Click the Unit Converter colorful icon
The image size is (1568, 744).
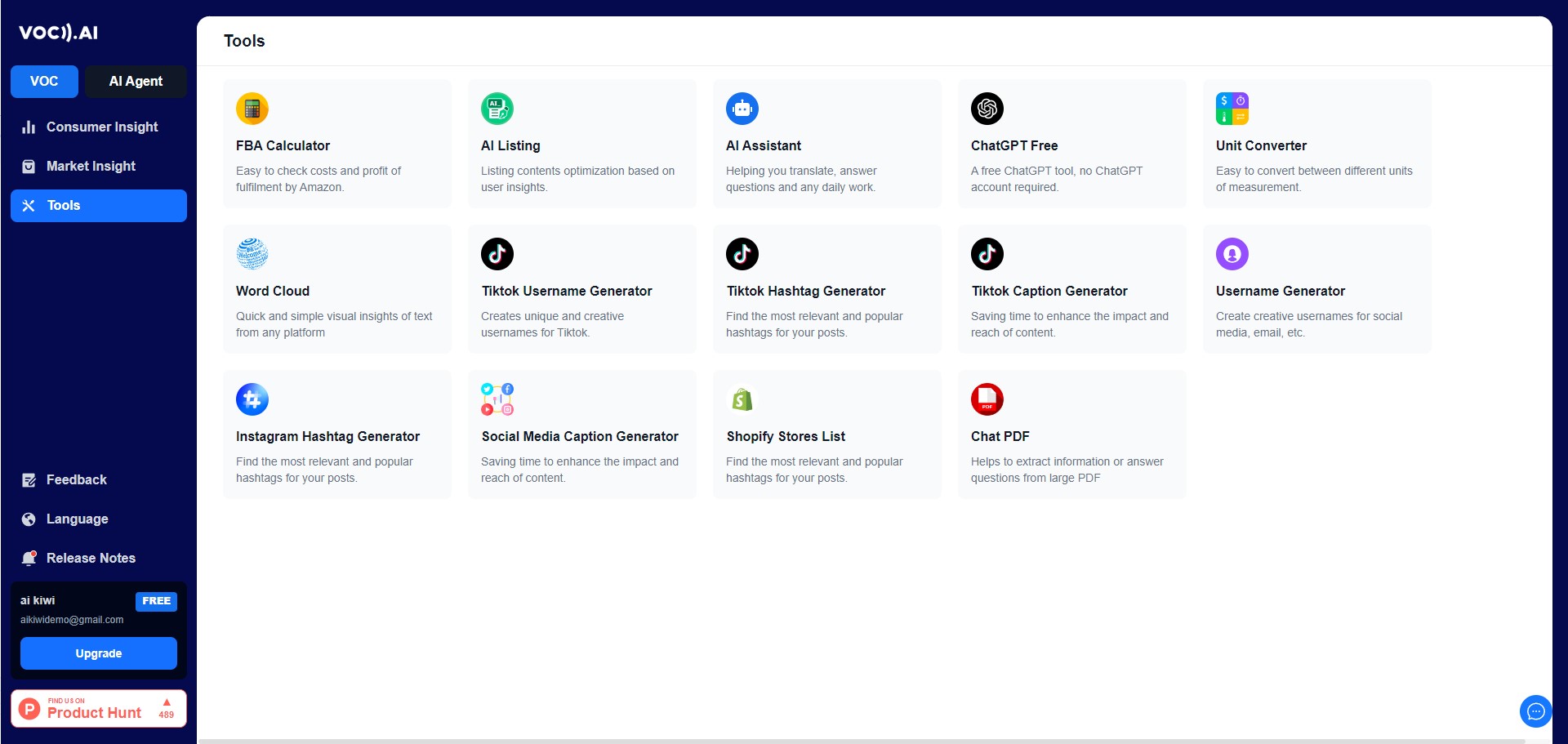click(x=1232, y=109)
